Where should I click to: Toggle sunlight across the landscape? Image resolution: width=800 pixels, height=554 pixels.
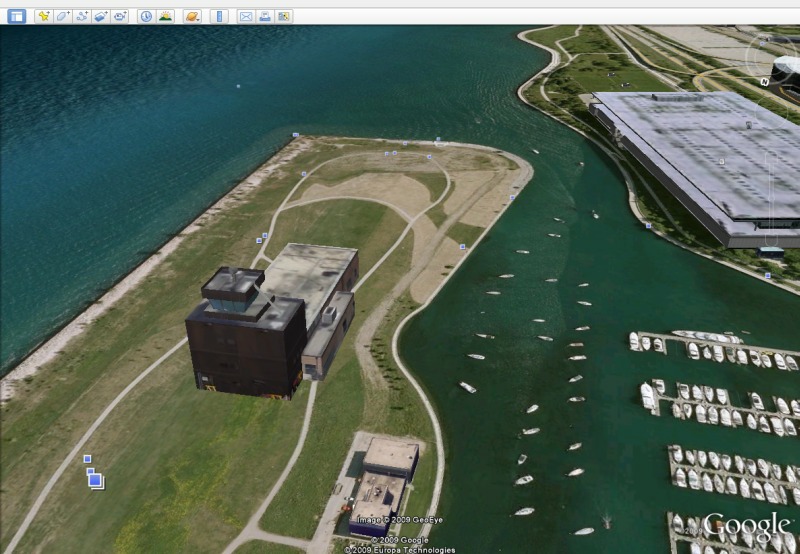165,16
